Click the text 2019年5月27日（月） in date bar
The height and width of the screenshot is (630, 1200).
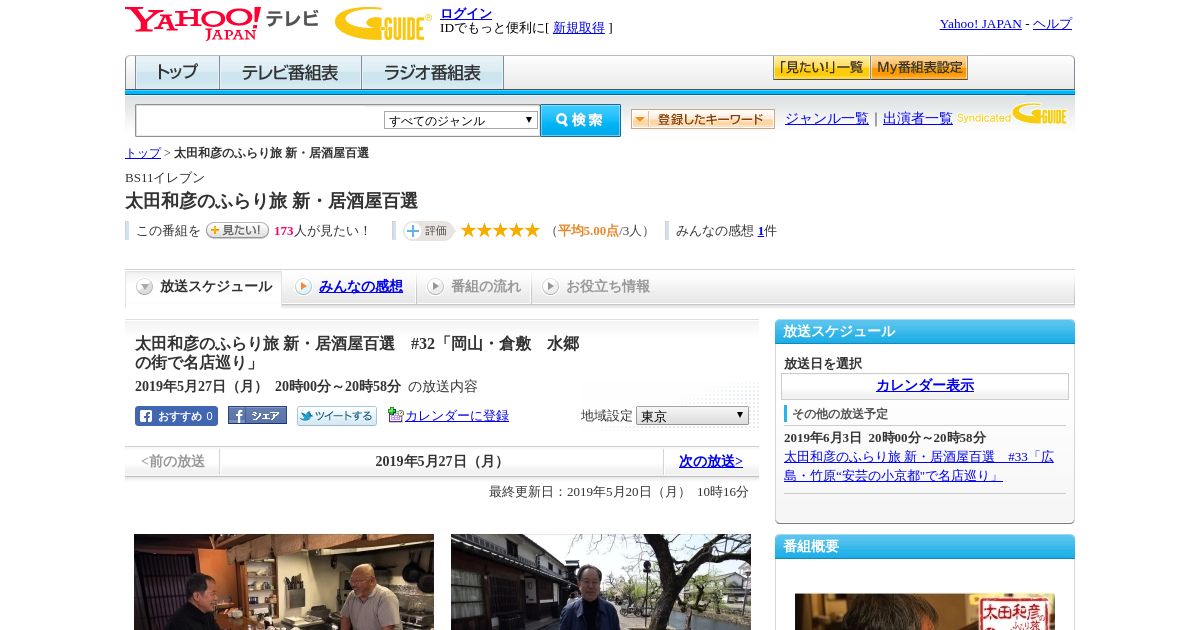click(441, 462)
